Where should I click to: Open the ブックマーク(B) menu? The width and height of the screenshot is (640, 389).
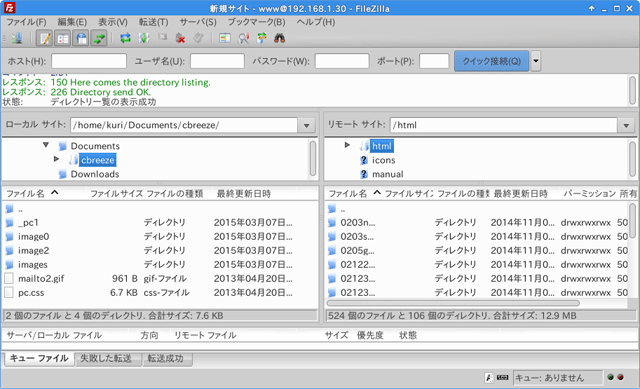256,22
